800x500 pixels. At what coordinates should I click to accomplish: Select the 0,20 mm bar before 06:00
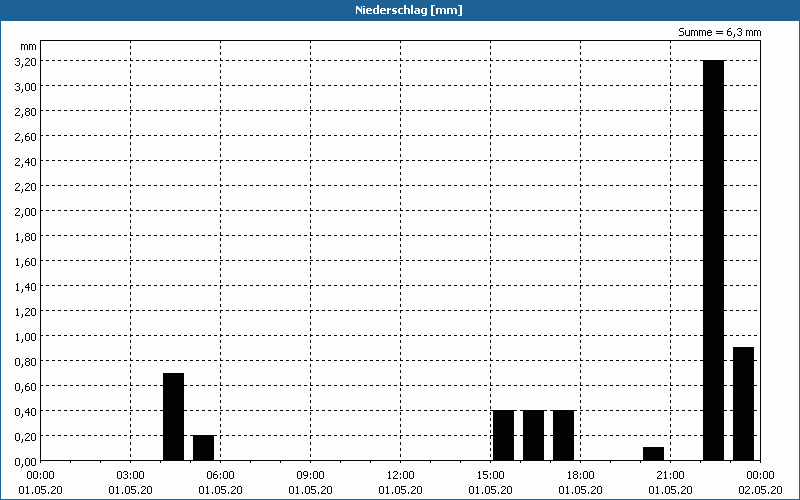pyautogui.click(x=204, y=448)
